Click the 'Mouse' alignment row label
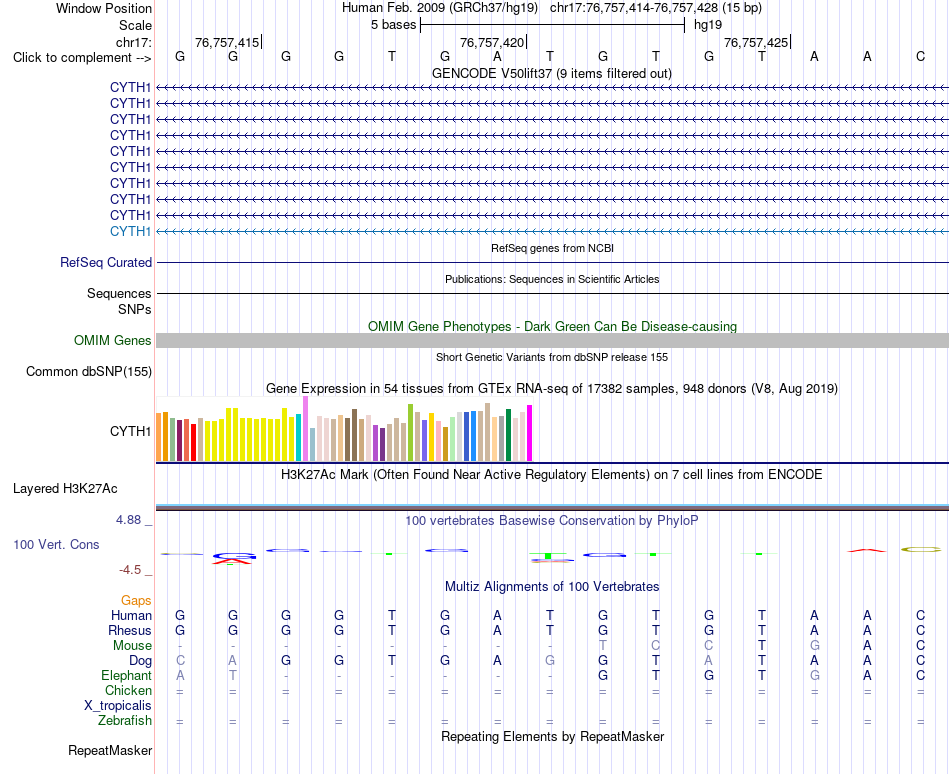Image resolution: width=950 pixels, height=774 pixels. point(132,646)
